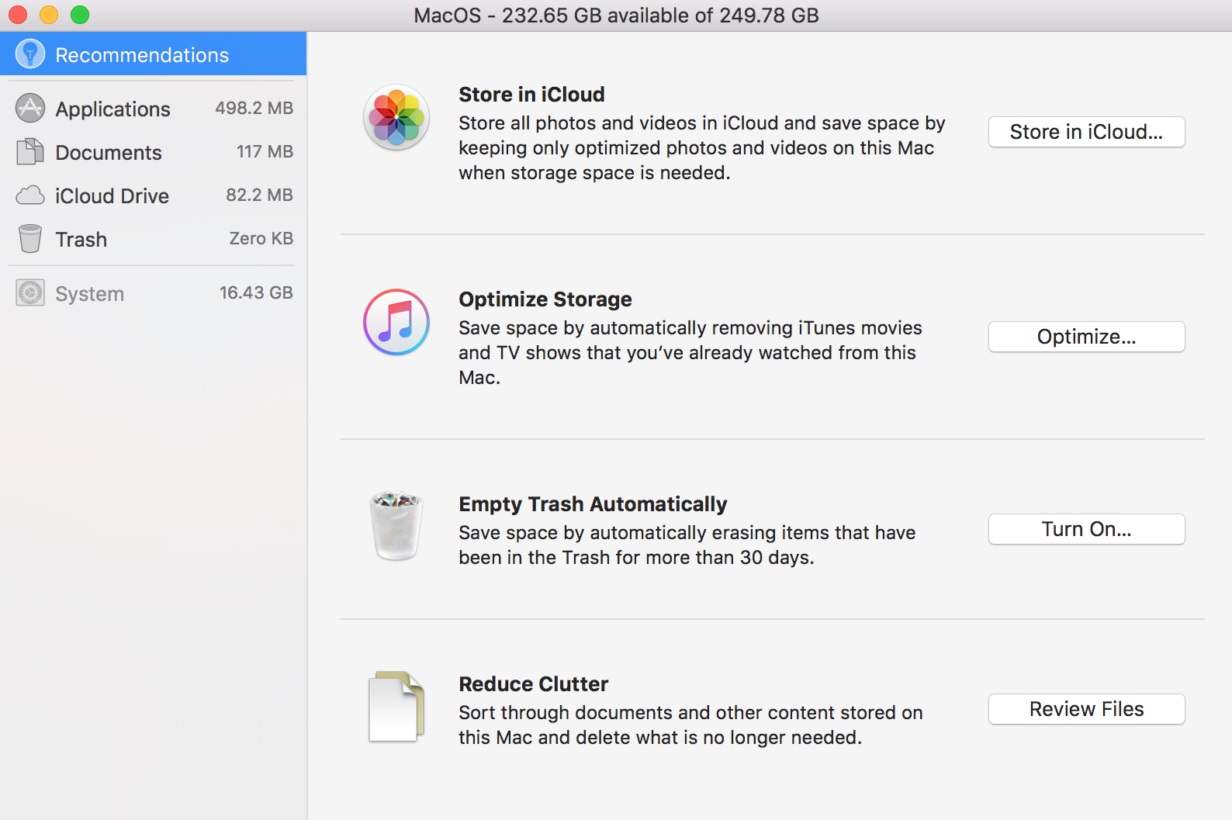Click the Optimize Storage heading

click(x=545, y=299)
